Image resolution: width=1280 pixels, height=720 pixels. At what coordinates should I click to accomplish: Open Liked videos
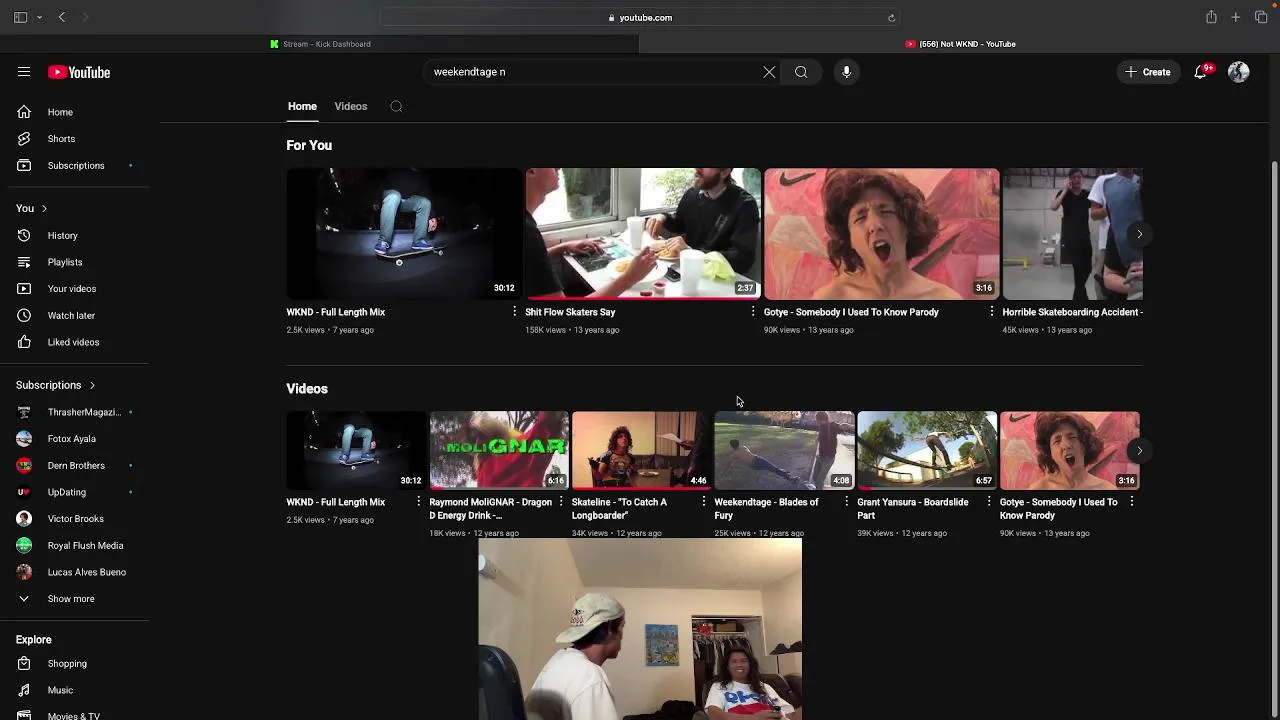tap(75, 342)
